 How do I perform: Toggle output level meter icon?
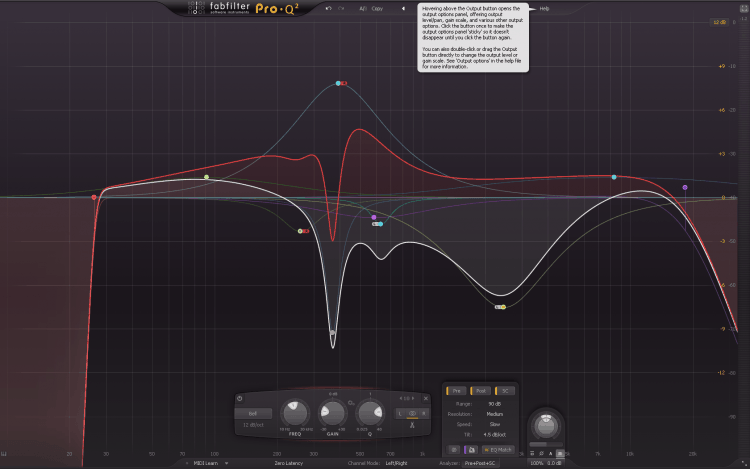coord(560,453)
